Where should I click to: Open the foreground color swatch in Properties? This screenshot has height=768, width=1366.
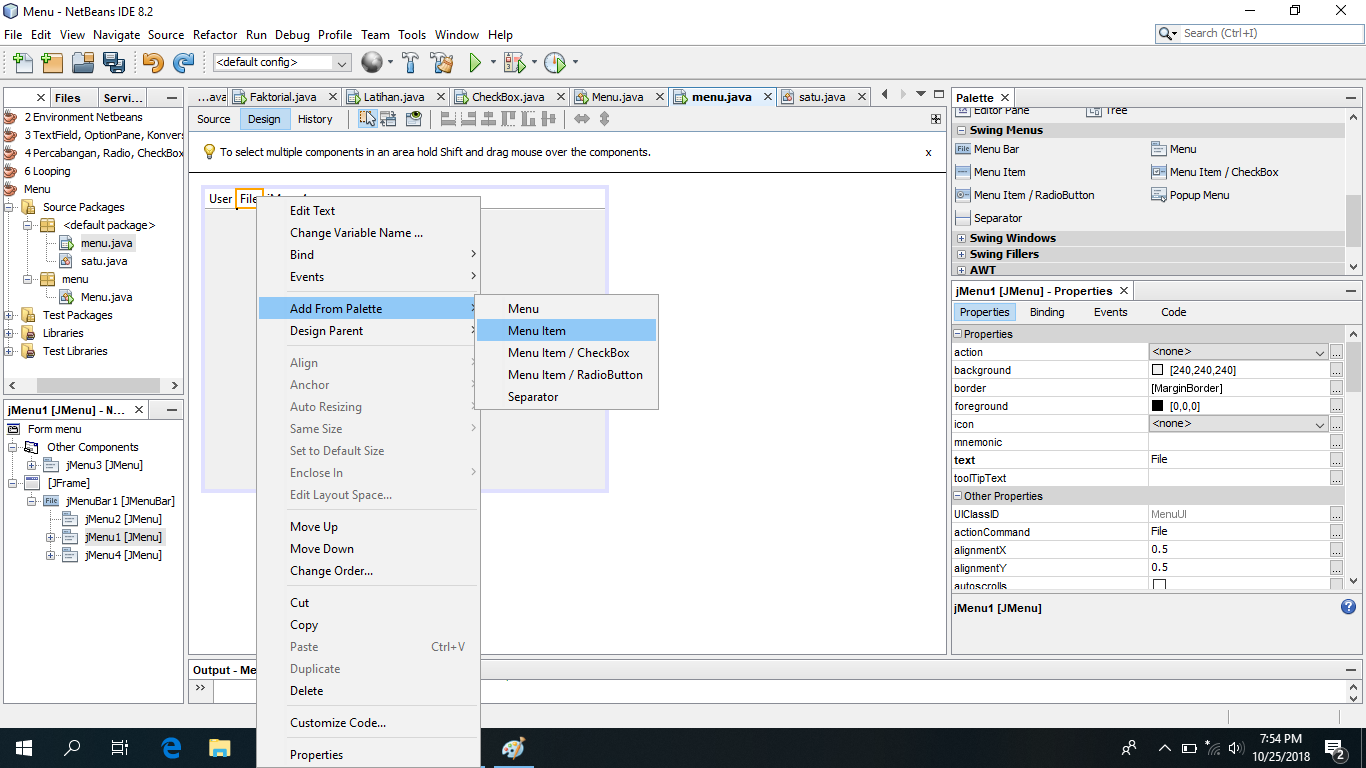tap(1157, 406)
